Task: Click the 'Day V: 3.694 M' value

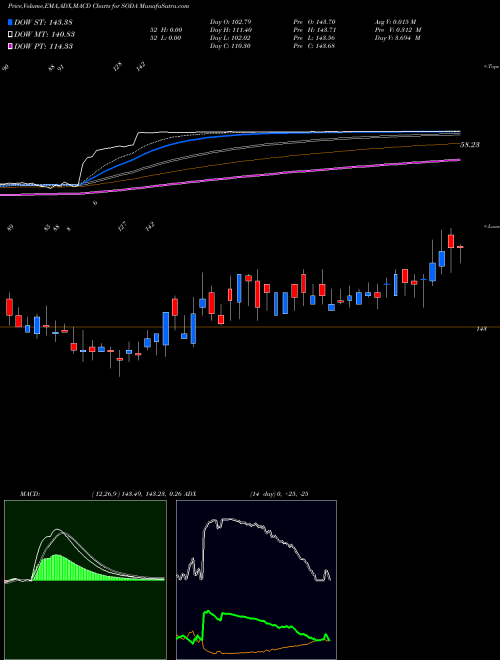Action: click(397, 38)
